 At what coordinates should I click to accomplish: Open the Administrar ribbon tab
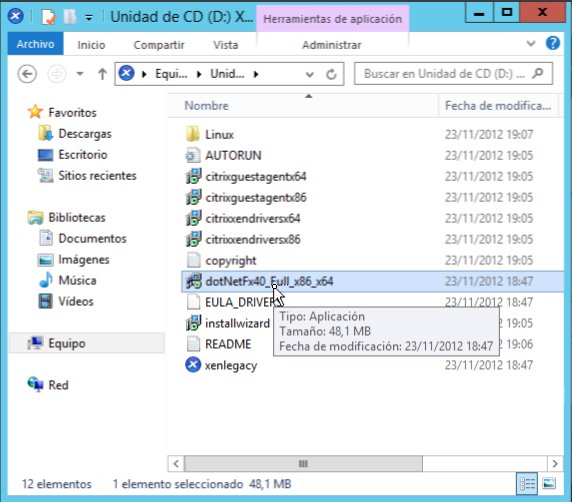pyautogui.click(x=332, y=45)
